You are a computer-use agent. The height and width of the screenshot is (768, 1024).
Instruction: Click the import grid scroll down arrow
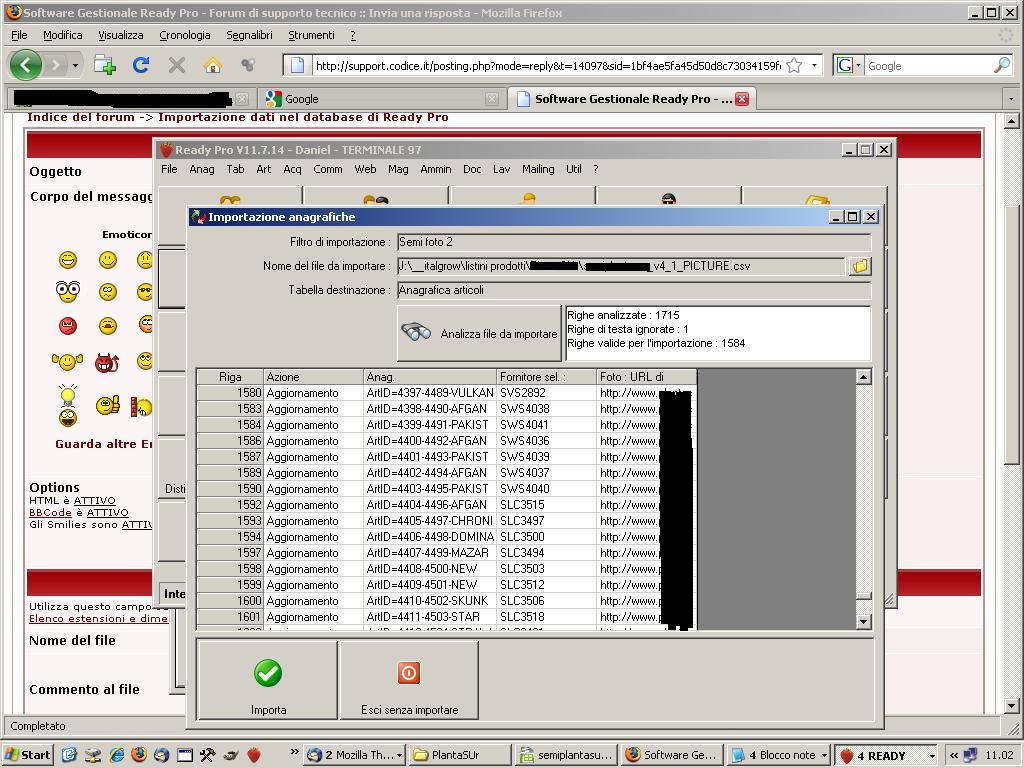click(863, 621)
